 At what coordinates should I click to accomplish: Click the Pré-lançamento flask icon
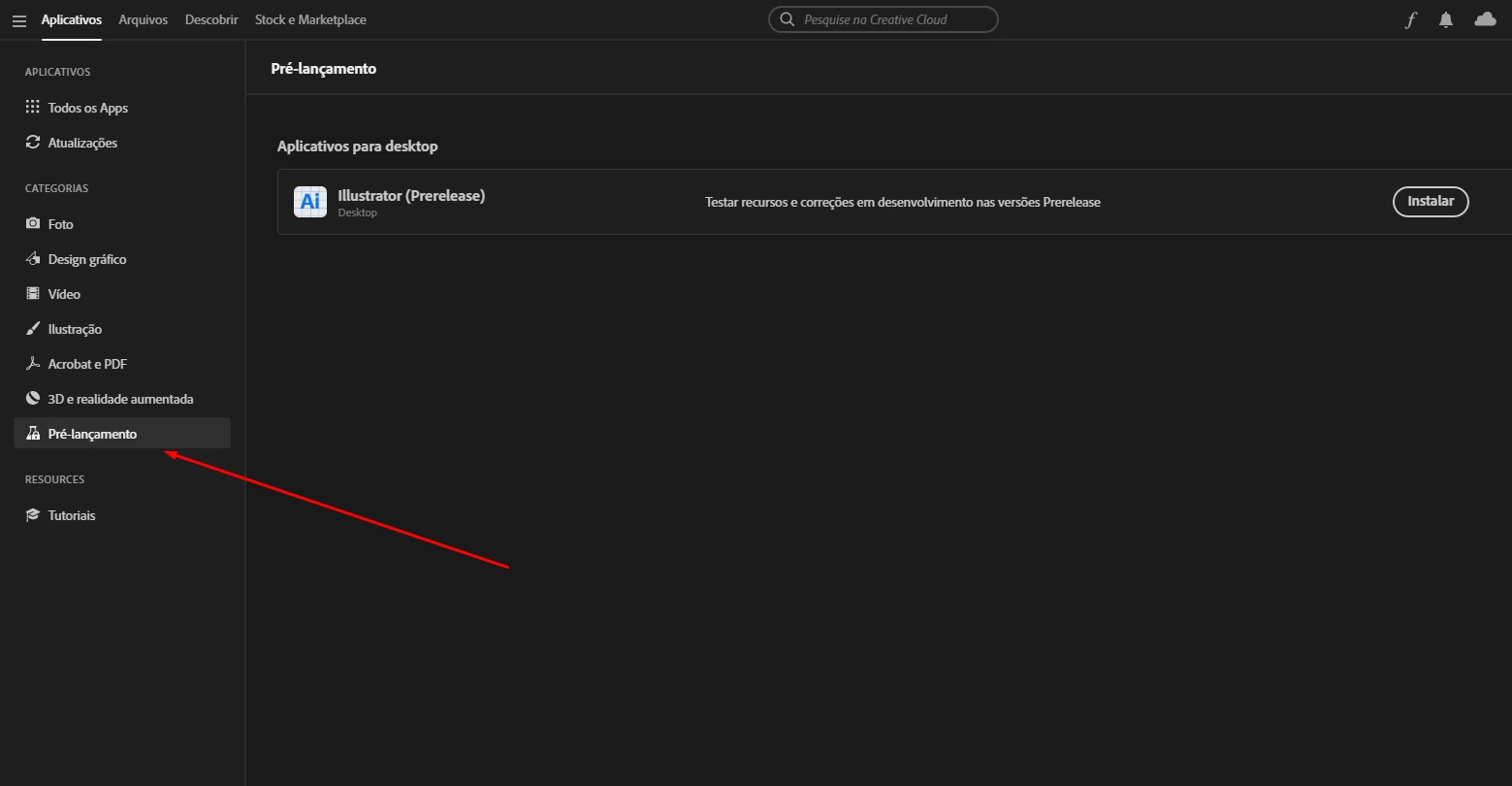pos(32,434)
